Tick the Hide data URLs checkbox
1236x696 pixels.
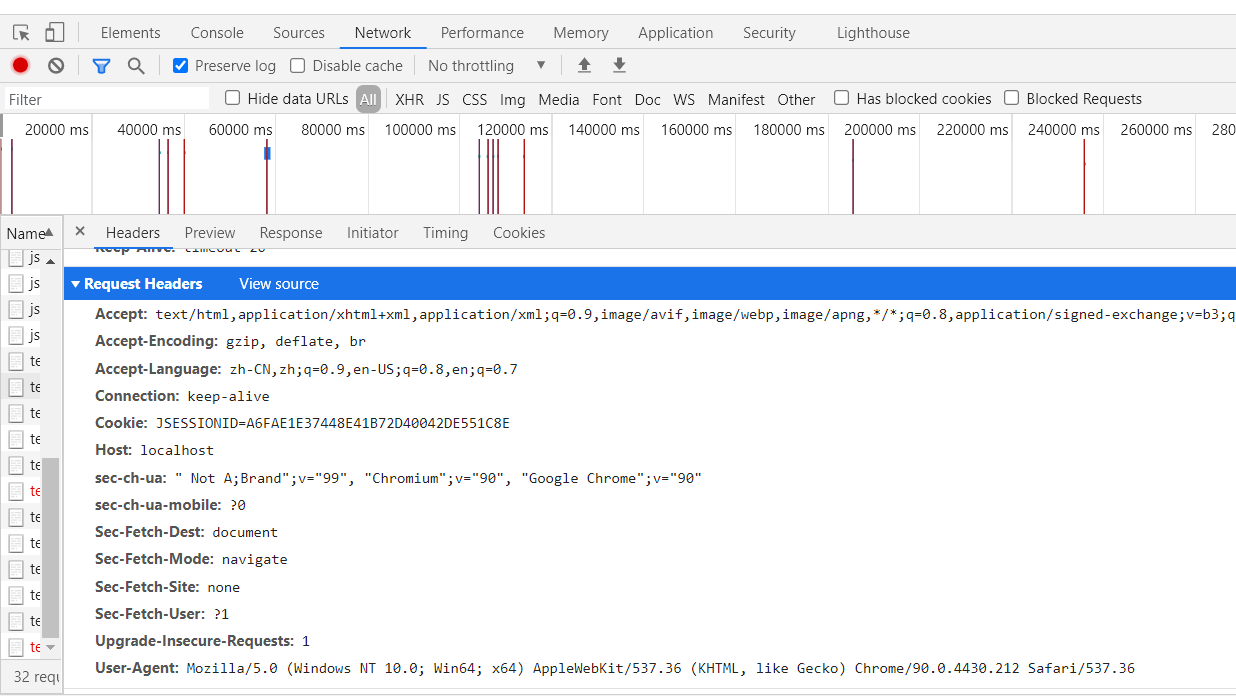pos(232,98)
